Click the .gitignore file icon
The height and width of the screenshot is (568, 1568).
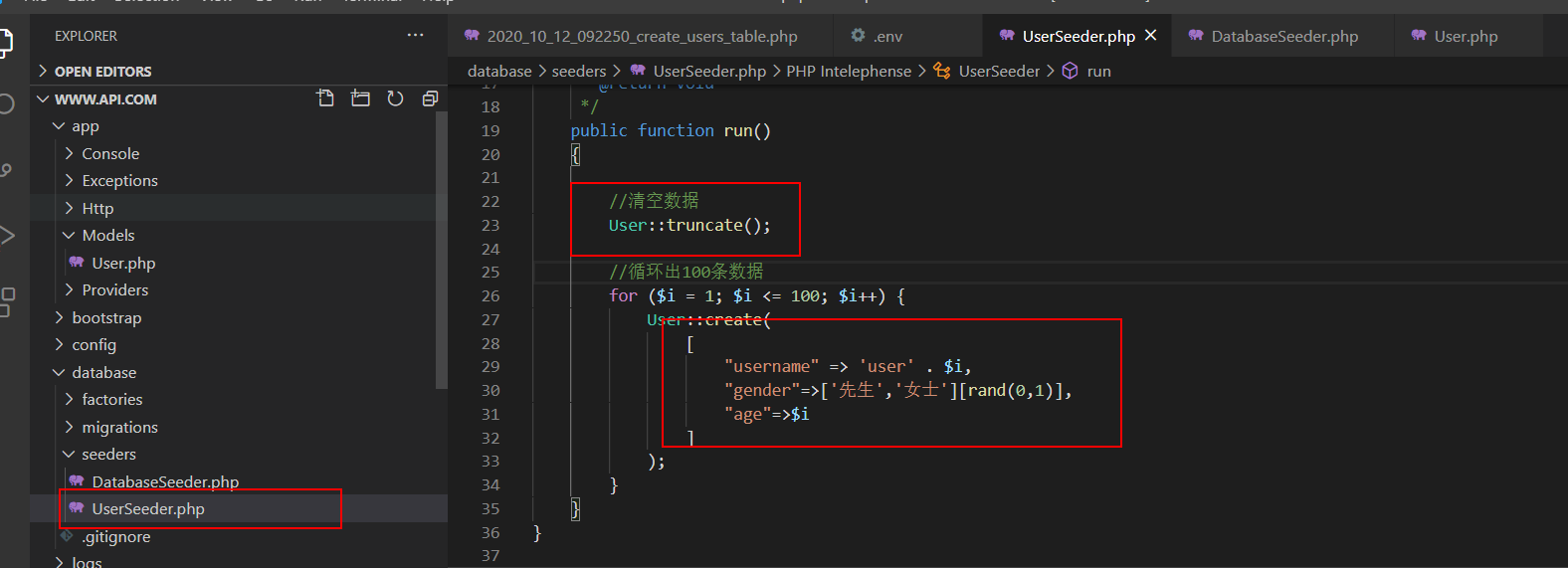(x=67, y=536)
